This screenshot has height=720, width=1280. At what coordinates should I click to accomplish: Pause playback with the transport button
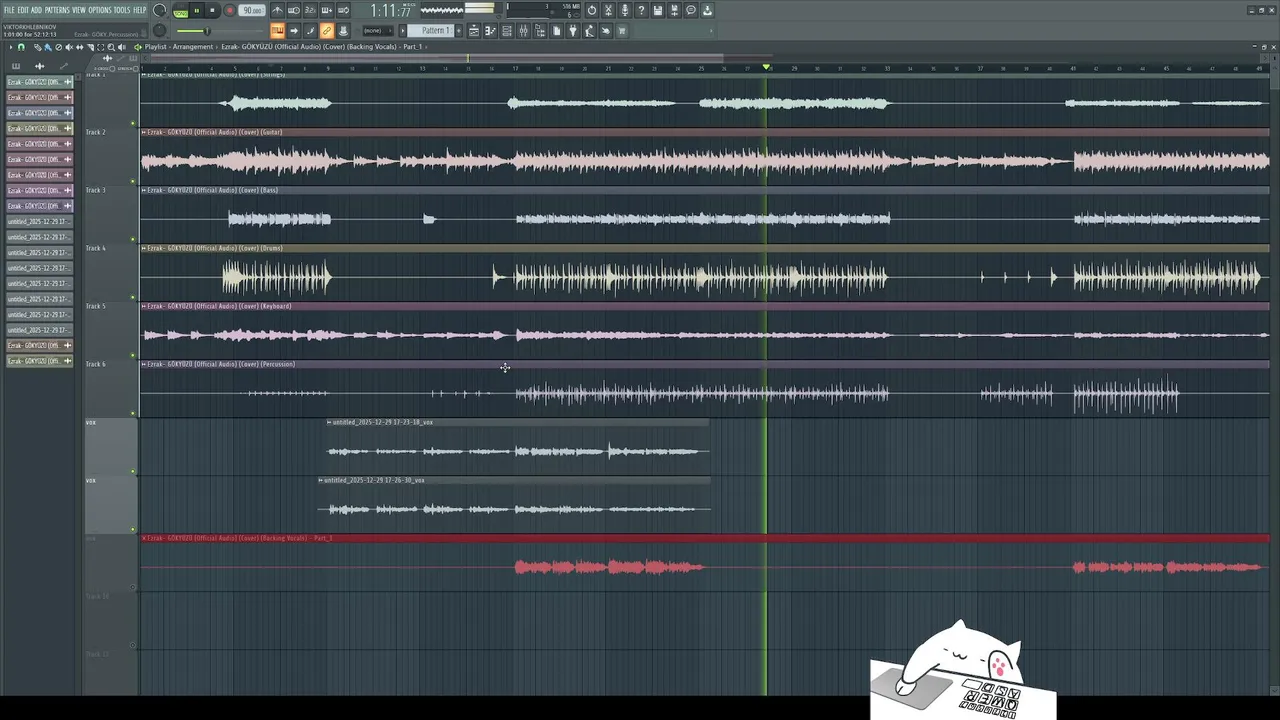point(196,11)
